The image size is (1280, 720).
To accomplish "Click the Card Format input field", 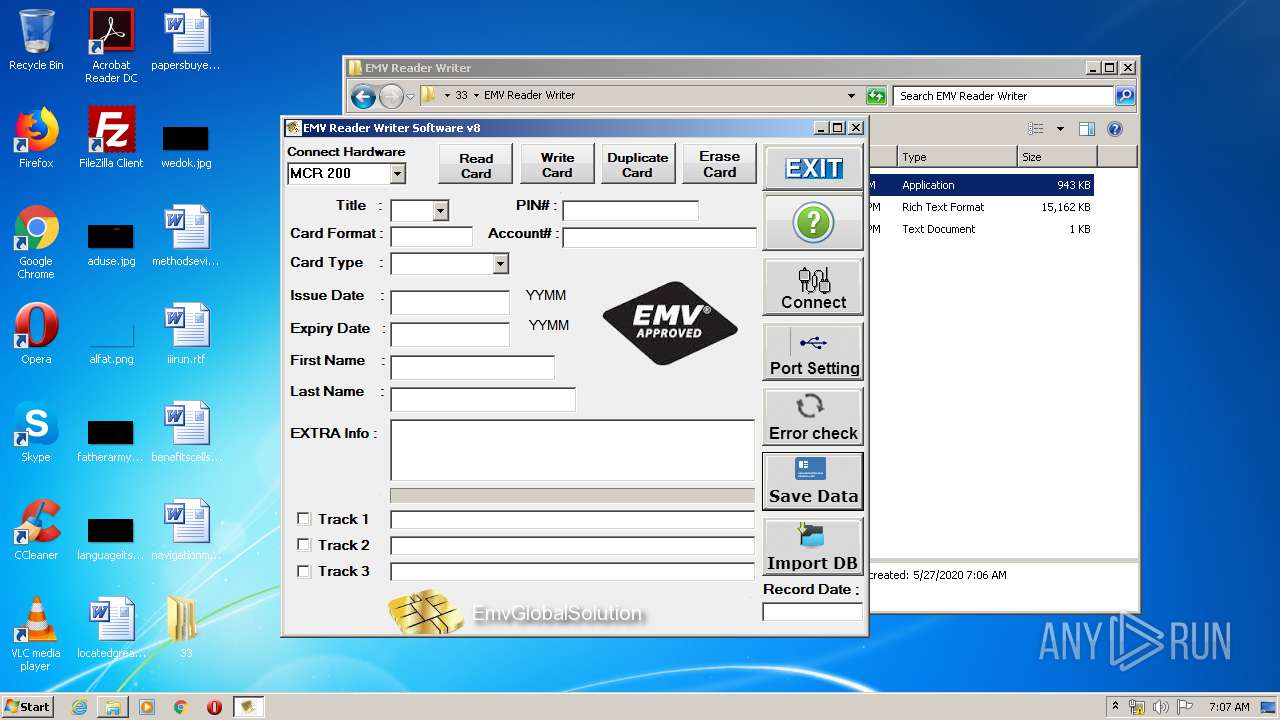I will pyautogui.click(x=431, y=237).
